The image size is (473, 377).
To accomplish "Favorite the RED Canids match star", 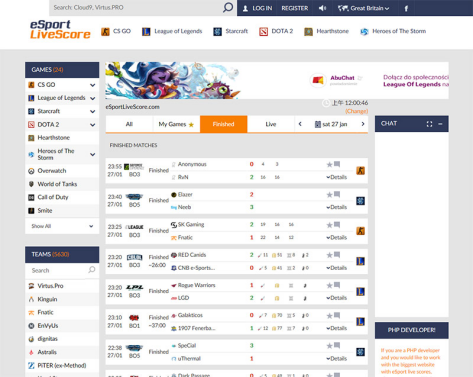I will [x=329, y=255].
